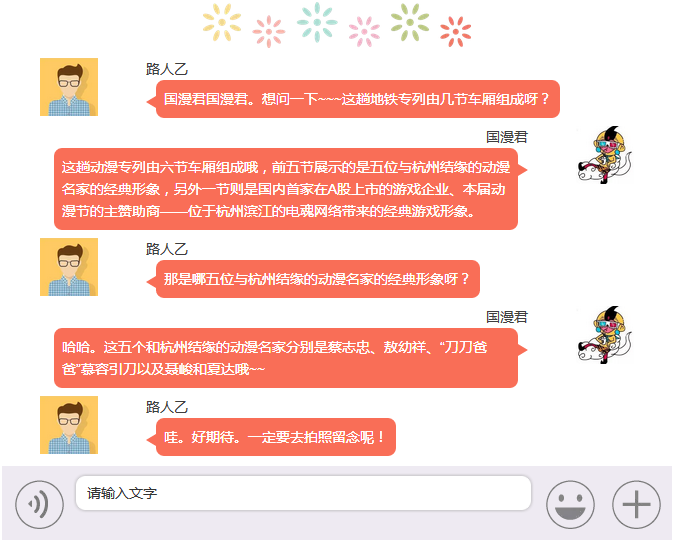
Task: Click 国漫君's monkey avatar on second reply
Action: tap(605, 335)
